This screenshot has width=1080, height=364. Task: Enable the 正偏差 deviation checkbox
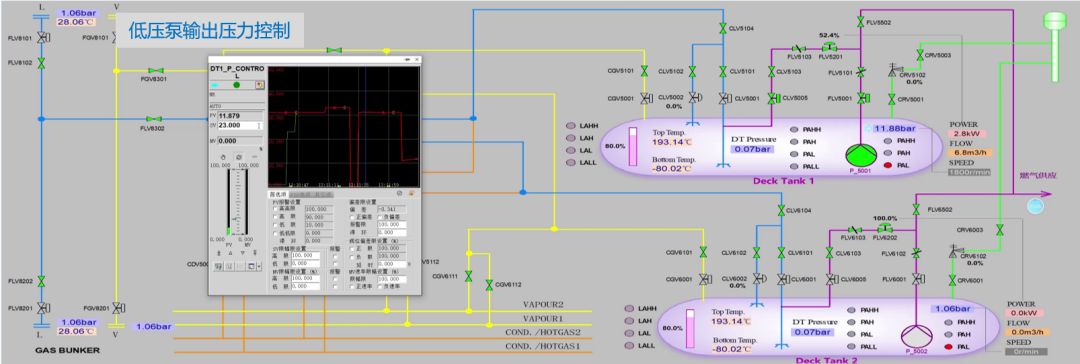tap(353, 216)
